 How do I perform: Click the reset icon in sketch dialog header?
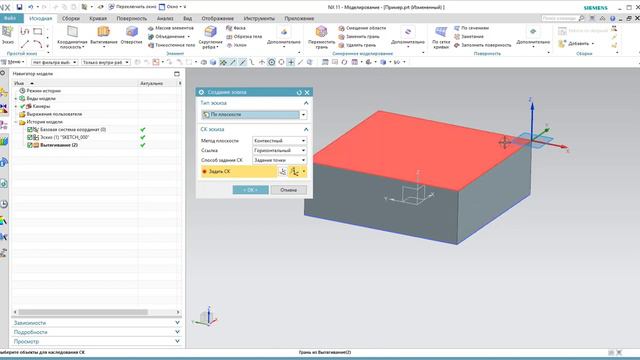click(299, 93)
